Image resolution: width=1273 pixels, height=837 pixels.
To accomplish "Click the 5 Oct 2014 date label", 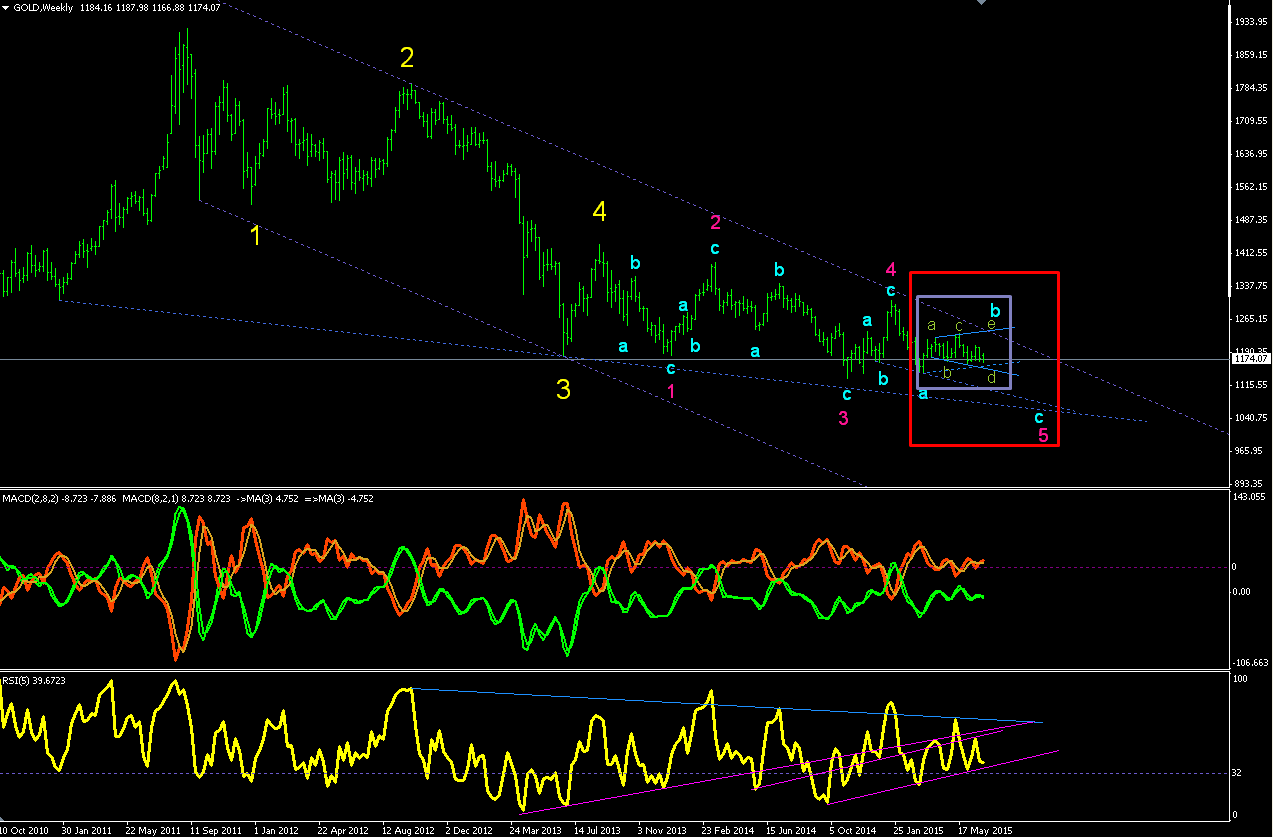I will click(853, 830).
